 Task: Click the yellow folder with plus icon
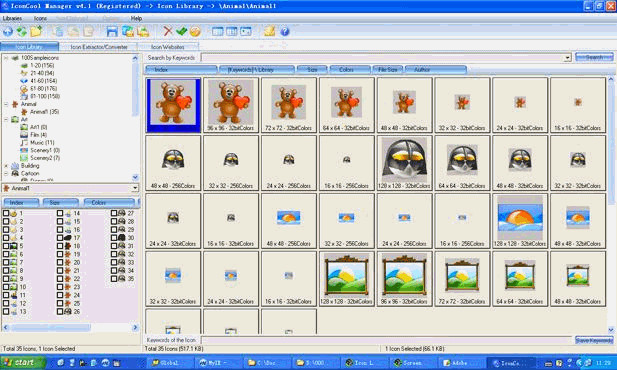tap(36, 31)
